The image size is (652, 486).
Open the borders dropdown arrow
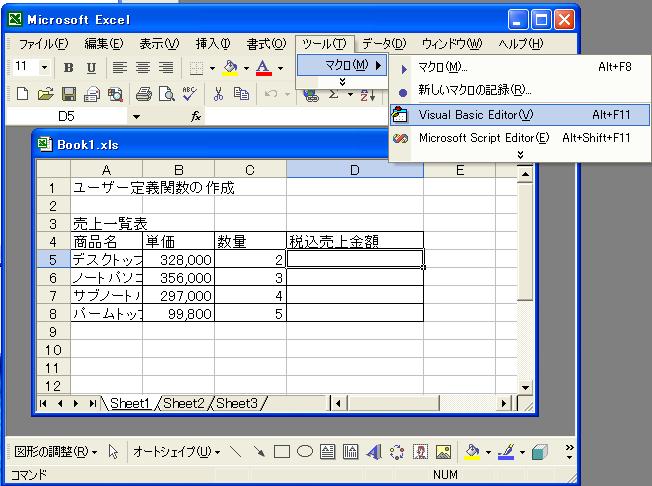[x=212, y=68]
